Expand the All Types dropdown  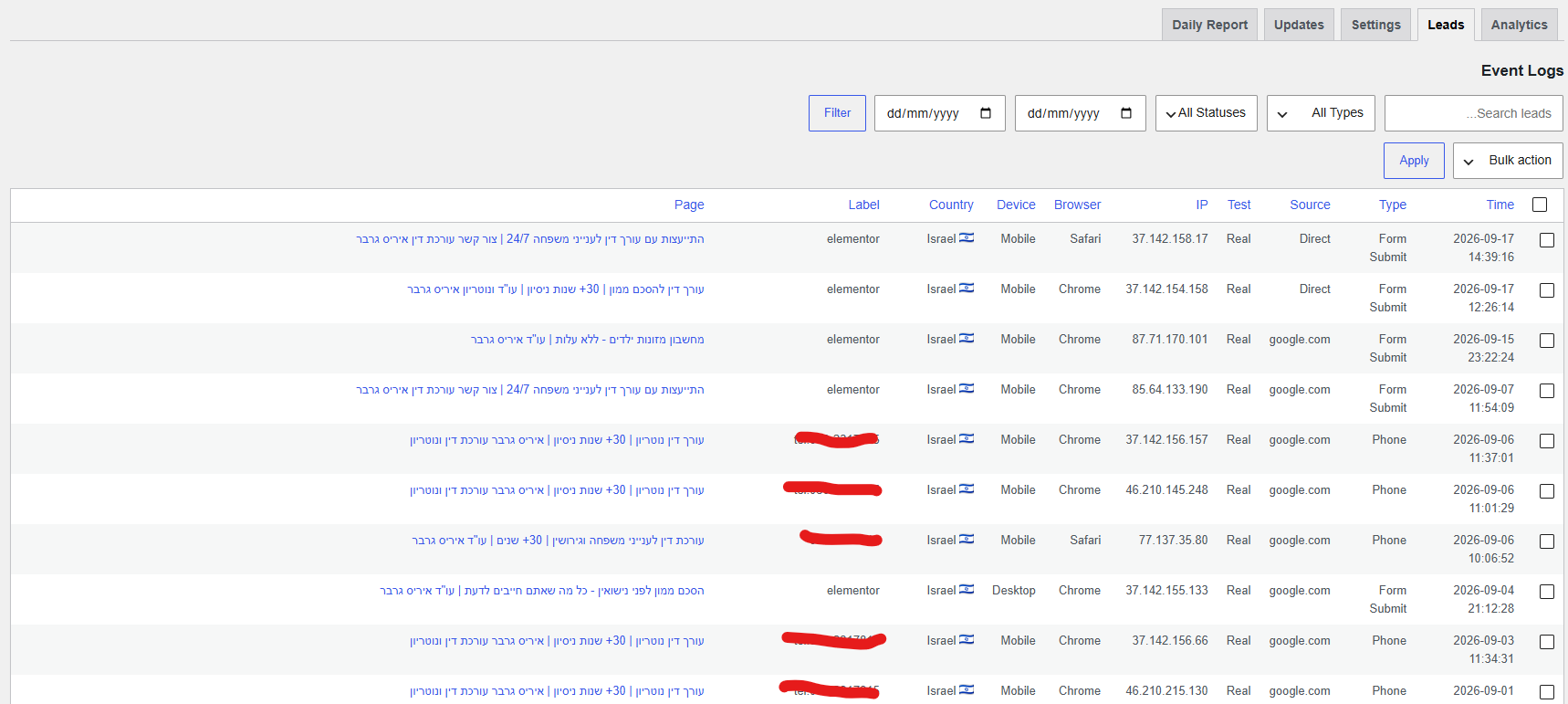click(1321, 113)
